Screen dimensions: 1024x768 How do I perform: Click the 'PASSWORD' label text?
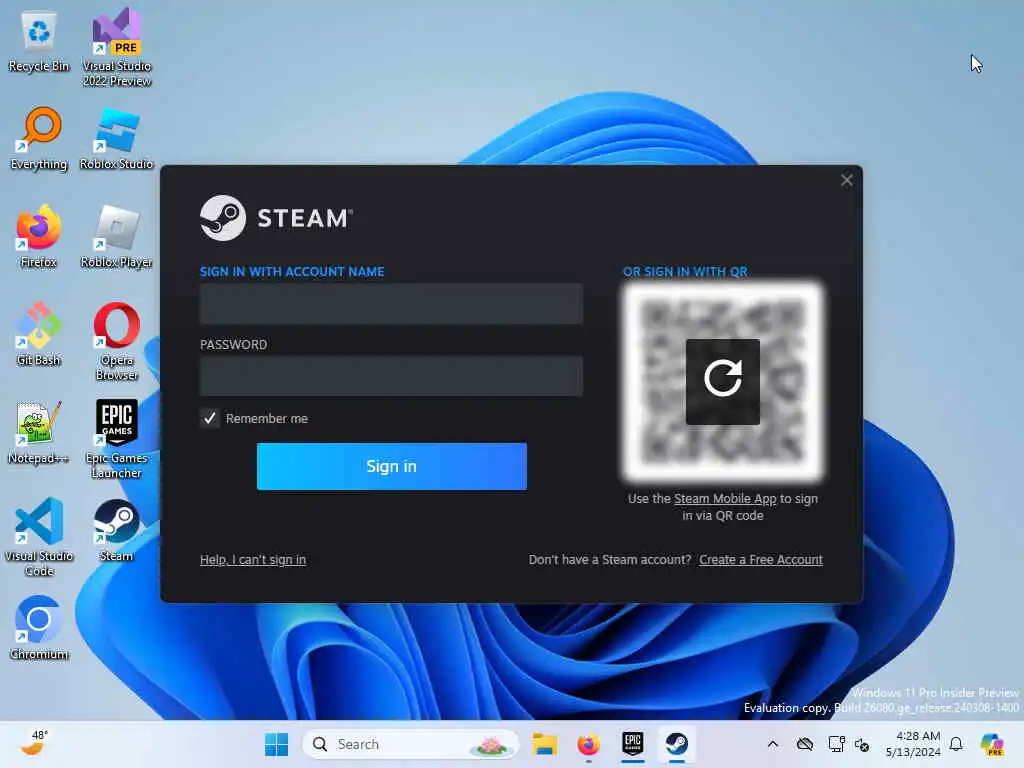pos(233,344)
